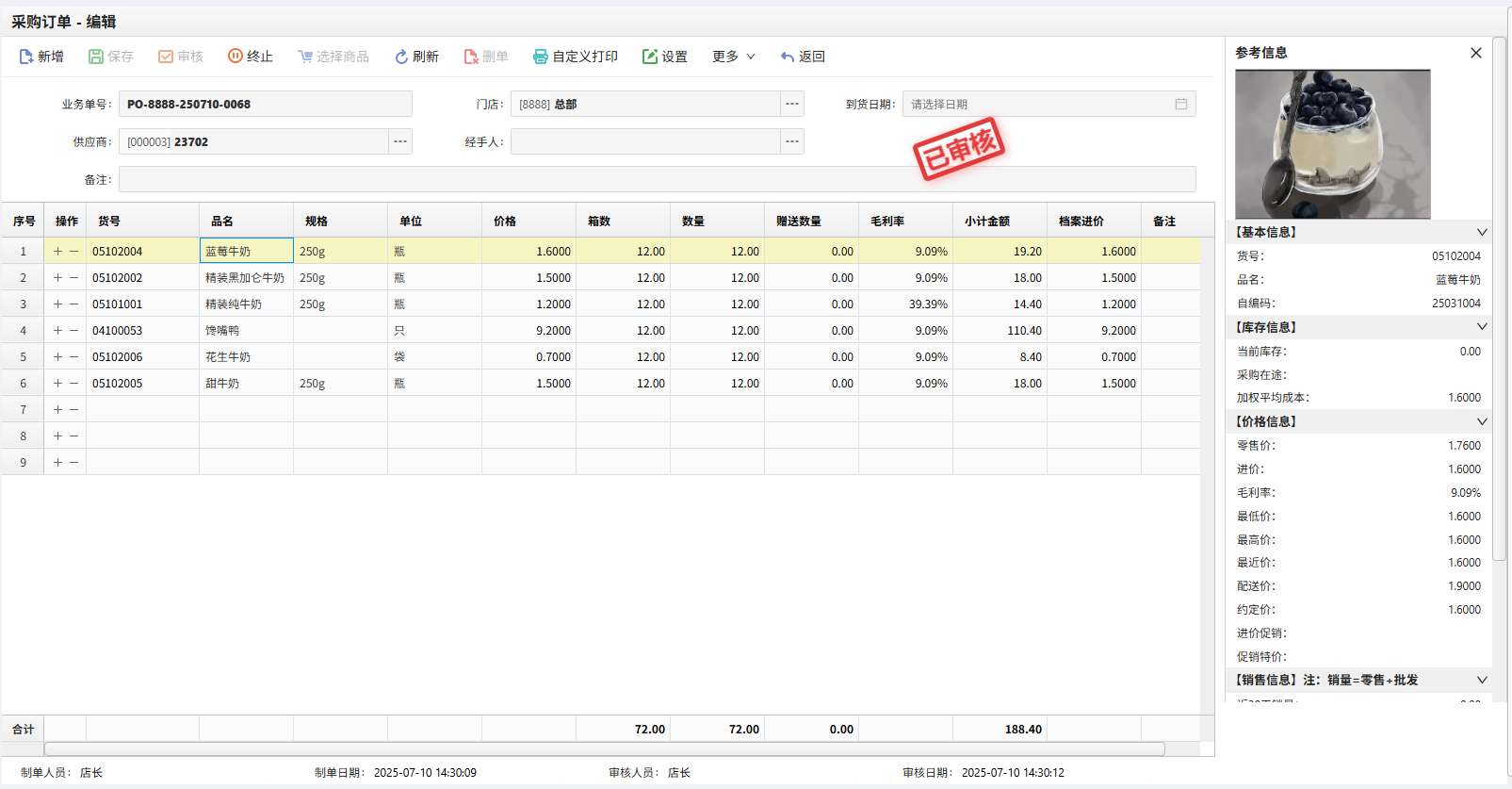Collapse the 价格信息 section
The image size is (1512, 789).
coord(1482,421)
